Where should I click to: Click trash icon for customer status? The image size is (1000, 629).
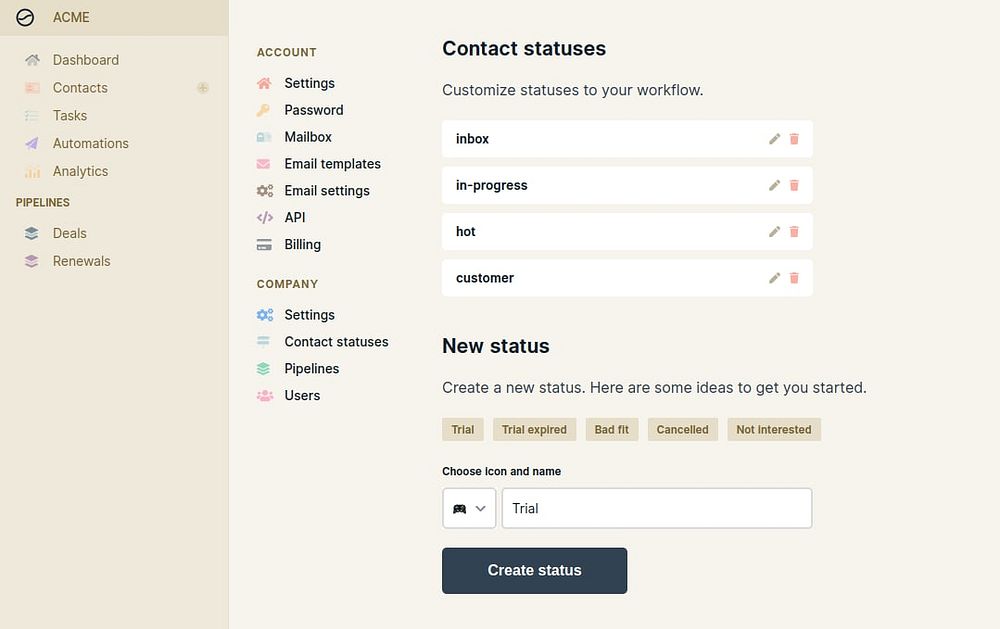tap(794, 278)
